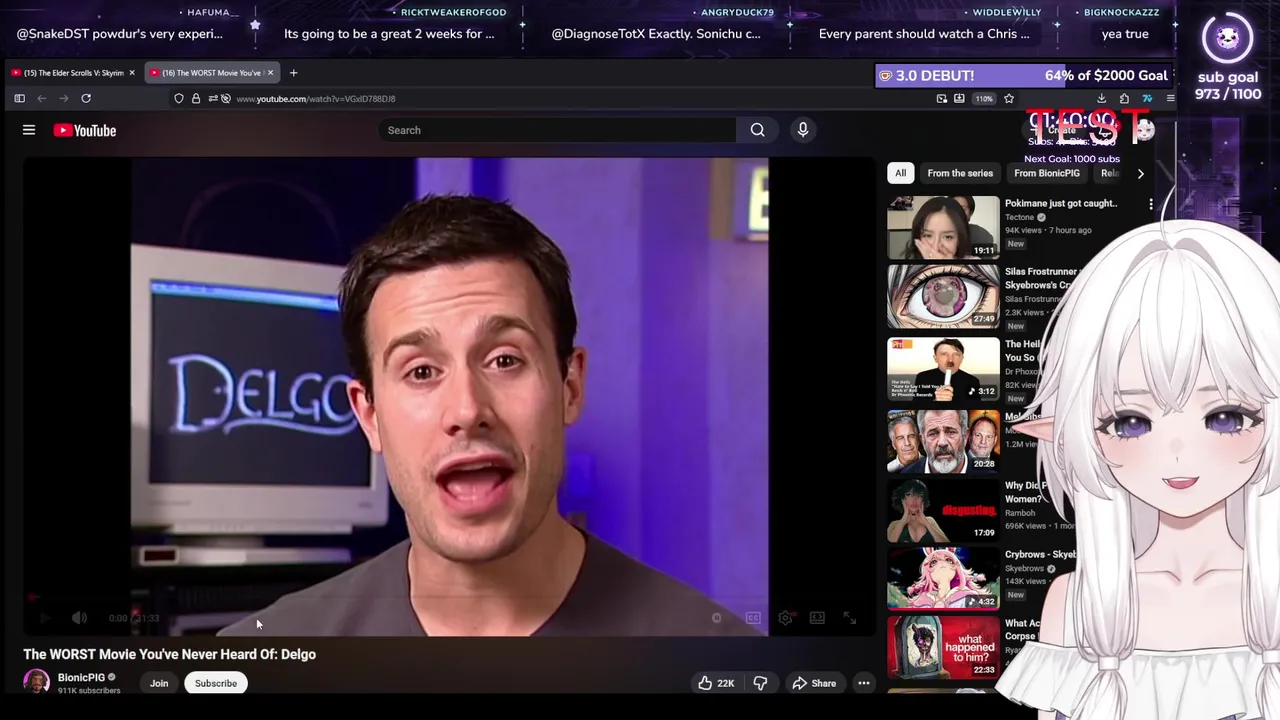Share the video using Share button
Image resolution: width=1280 pixels, height=720 pixels.
[x=814, y=683]
